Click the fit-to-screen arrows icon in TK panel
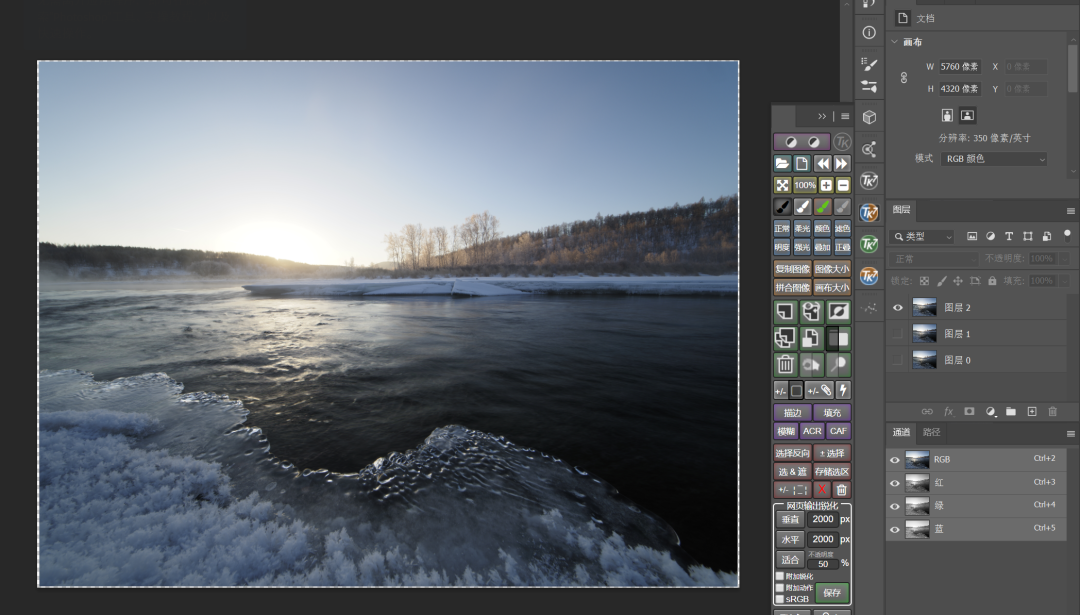The image size is (1080, 615). 783,185
